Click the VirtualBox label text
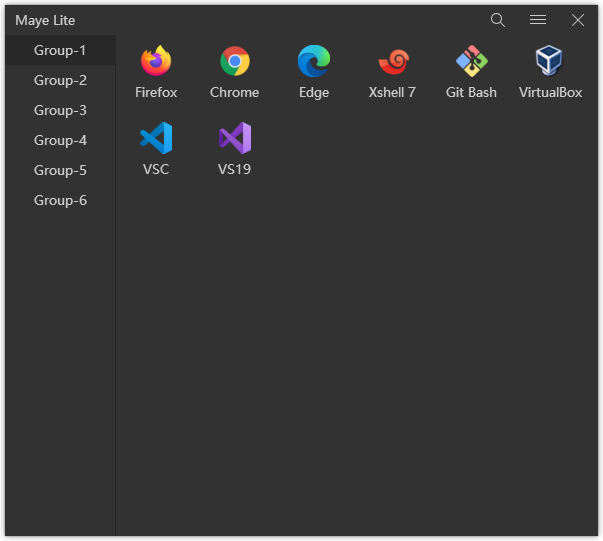 (550, 92)
